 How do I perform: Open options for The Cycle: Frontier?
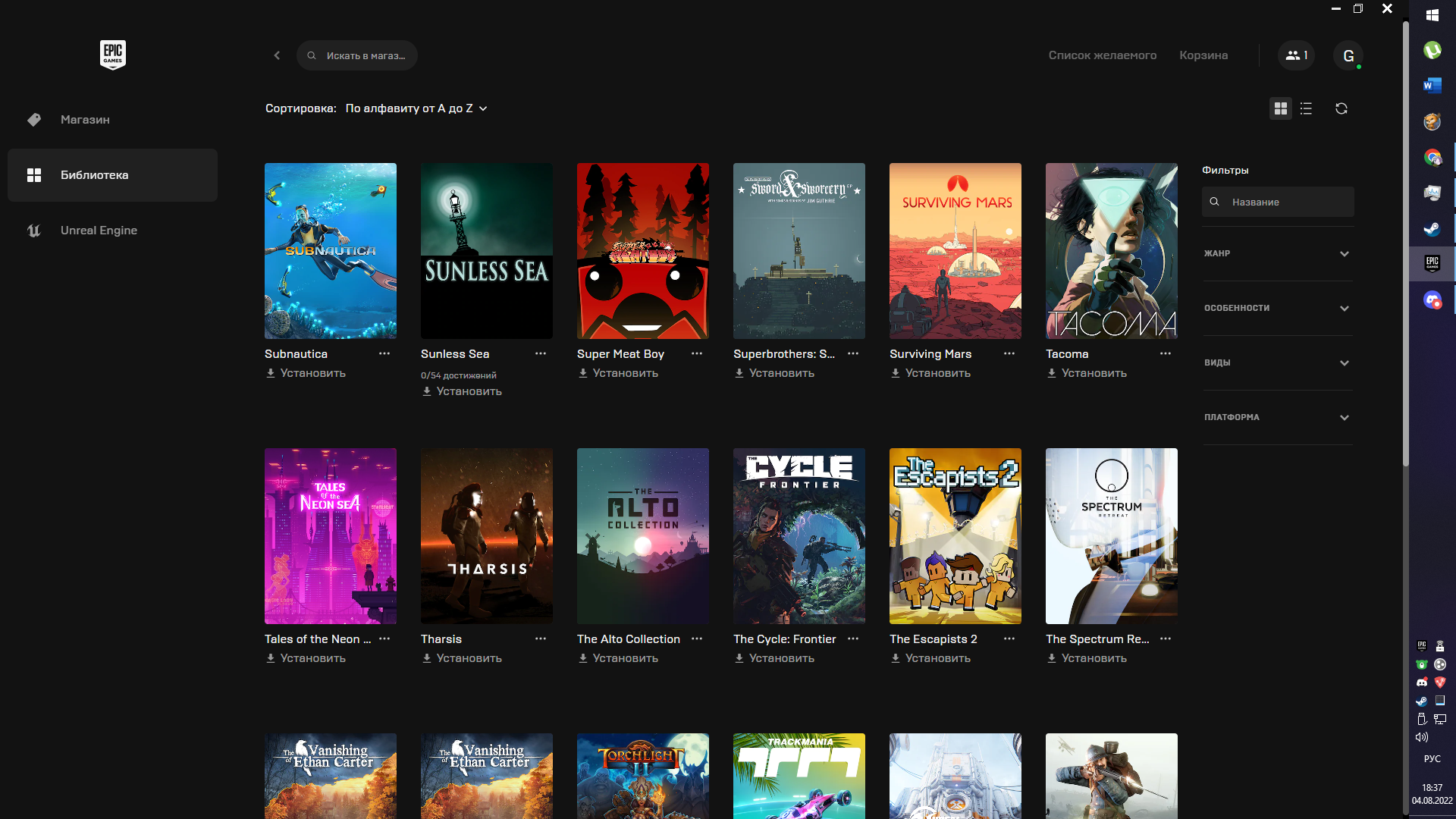[x=853, y=639]
